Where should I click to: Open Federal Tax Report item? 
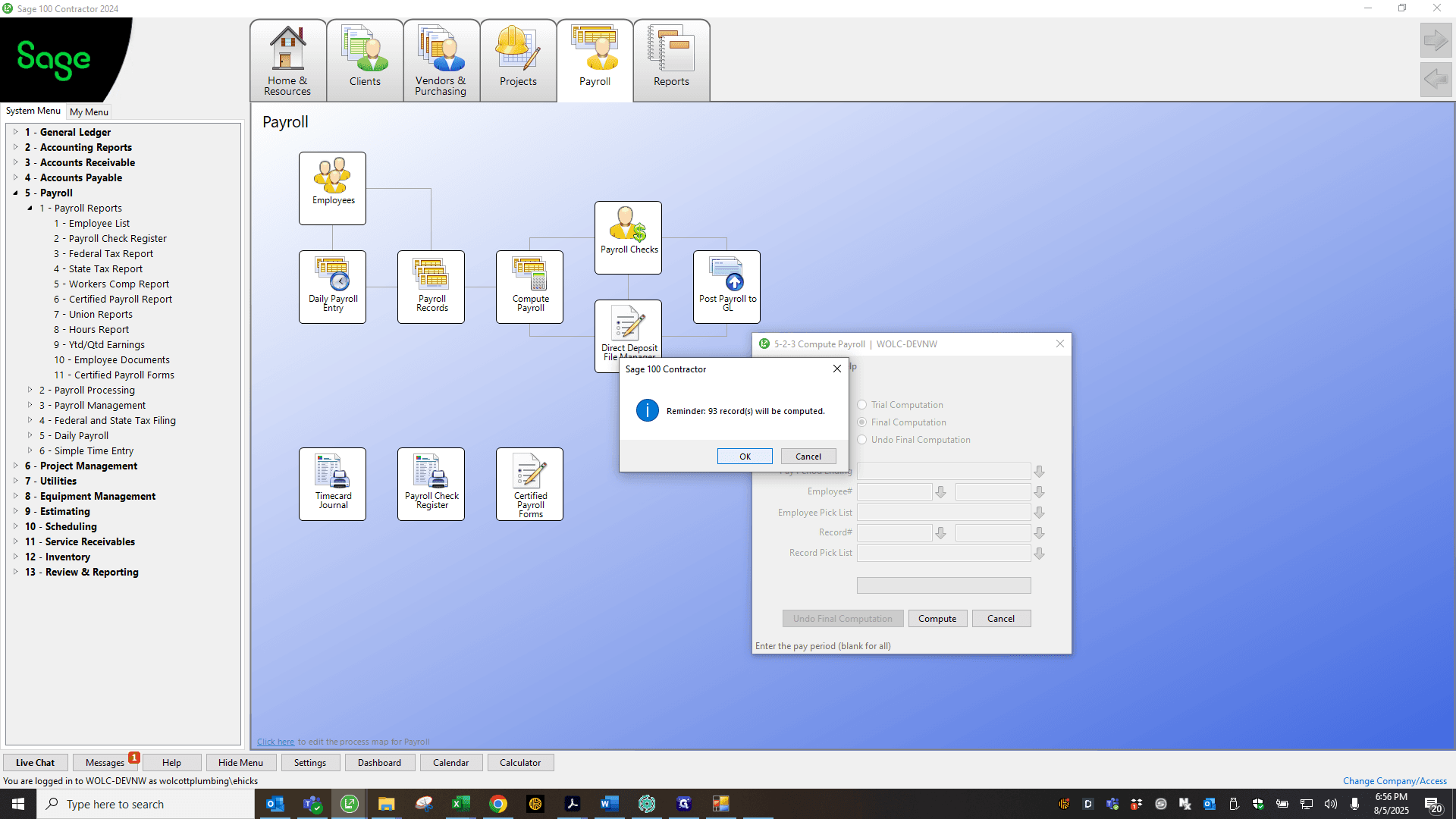103,253
